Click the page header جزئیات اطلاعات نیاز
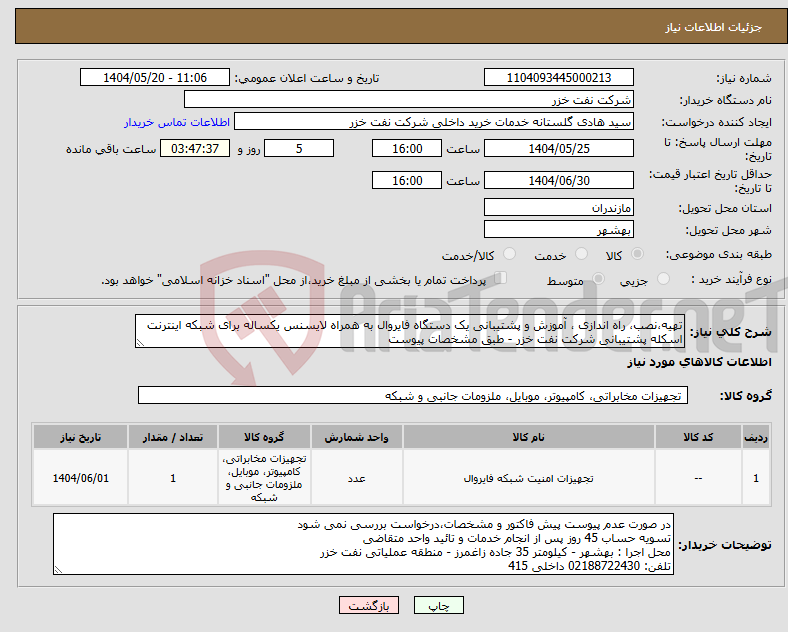 714,27
